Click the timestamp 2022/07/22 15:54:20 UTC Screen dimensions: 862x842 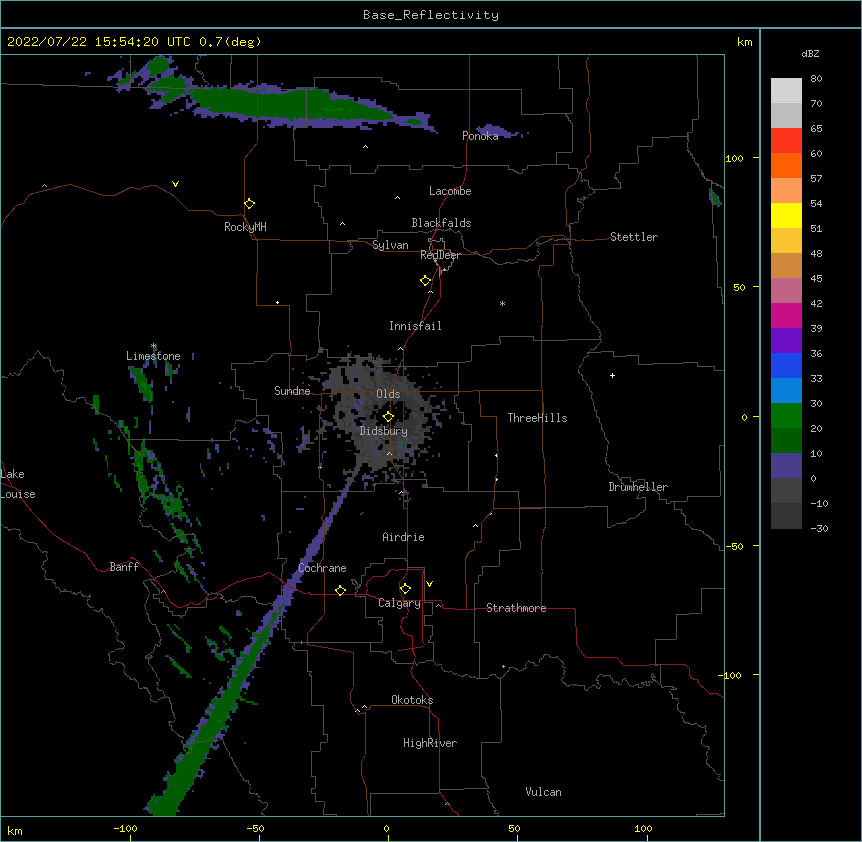coord(99,42)
